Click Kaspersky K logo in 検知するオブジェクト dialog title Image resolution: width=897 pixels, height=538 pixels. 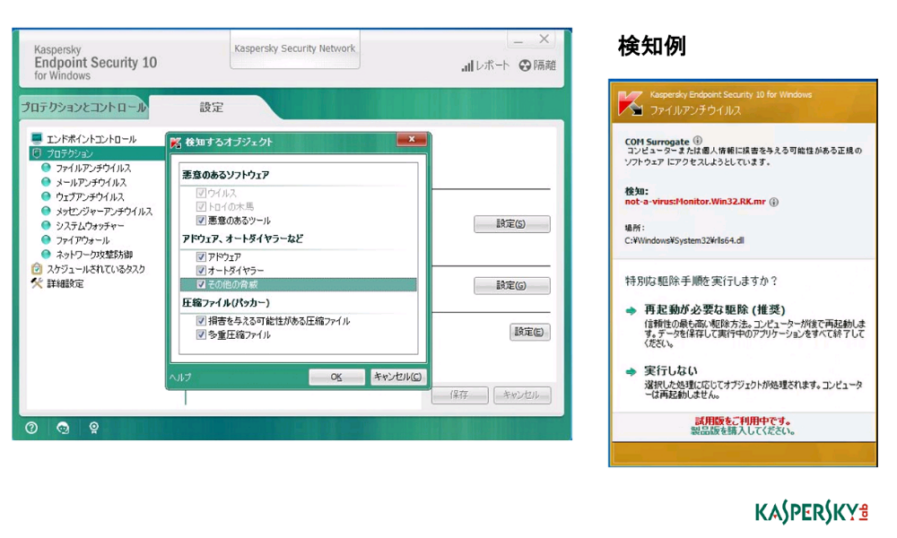(176, 142)
